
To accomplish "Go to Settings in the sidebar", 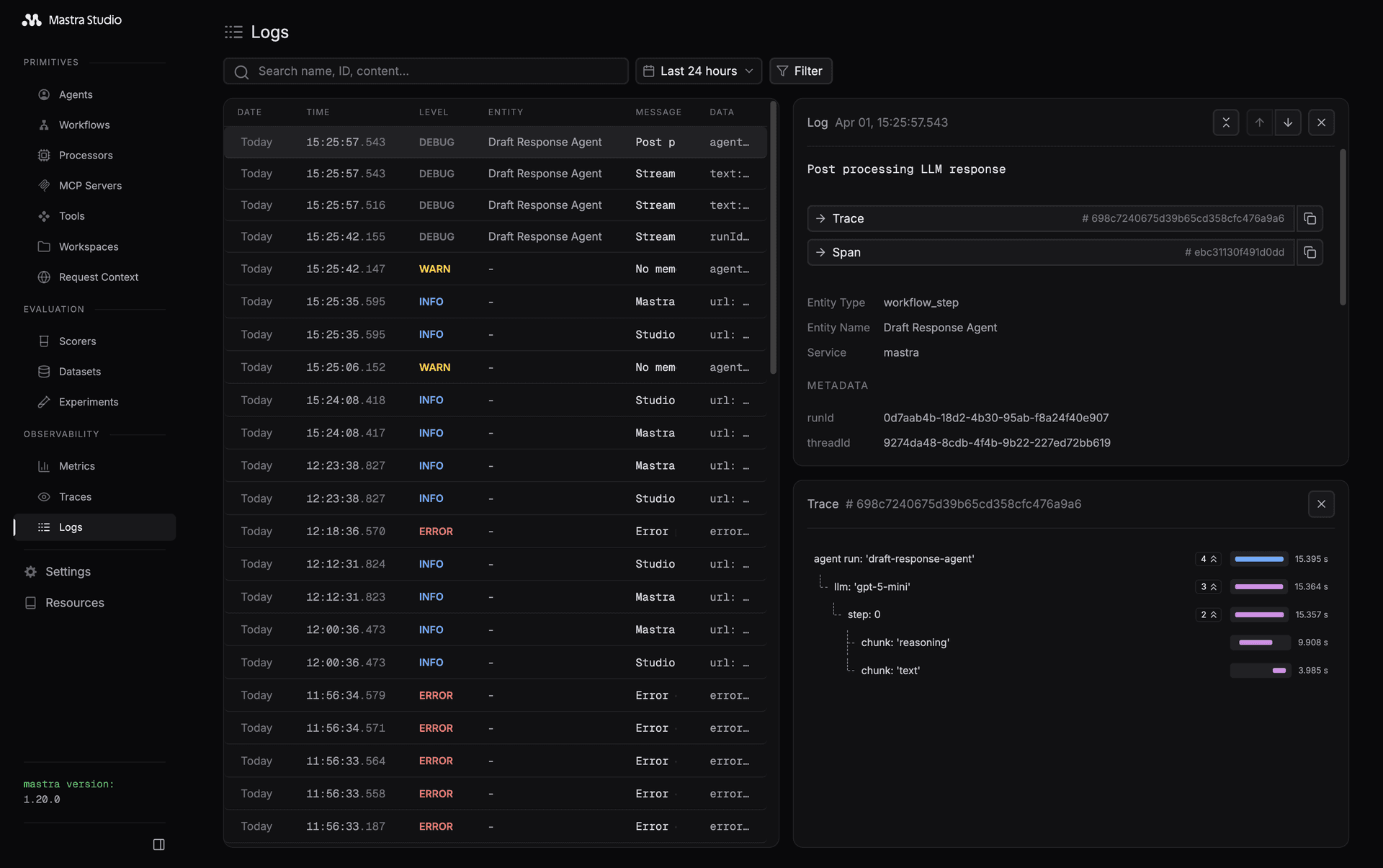I will 68,572.
